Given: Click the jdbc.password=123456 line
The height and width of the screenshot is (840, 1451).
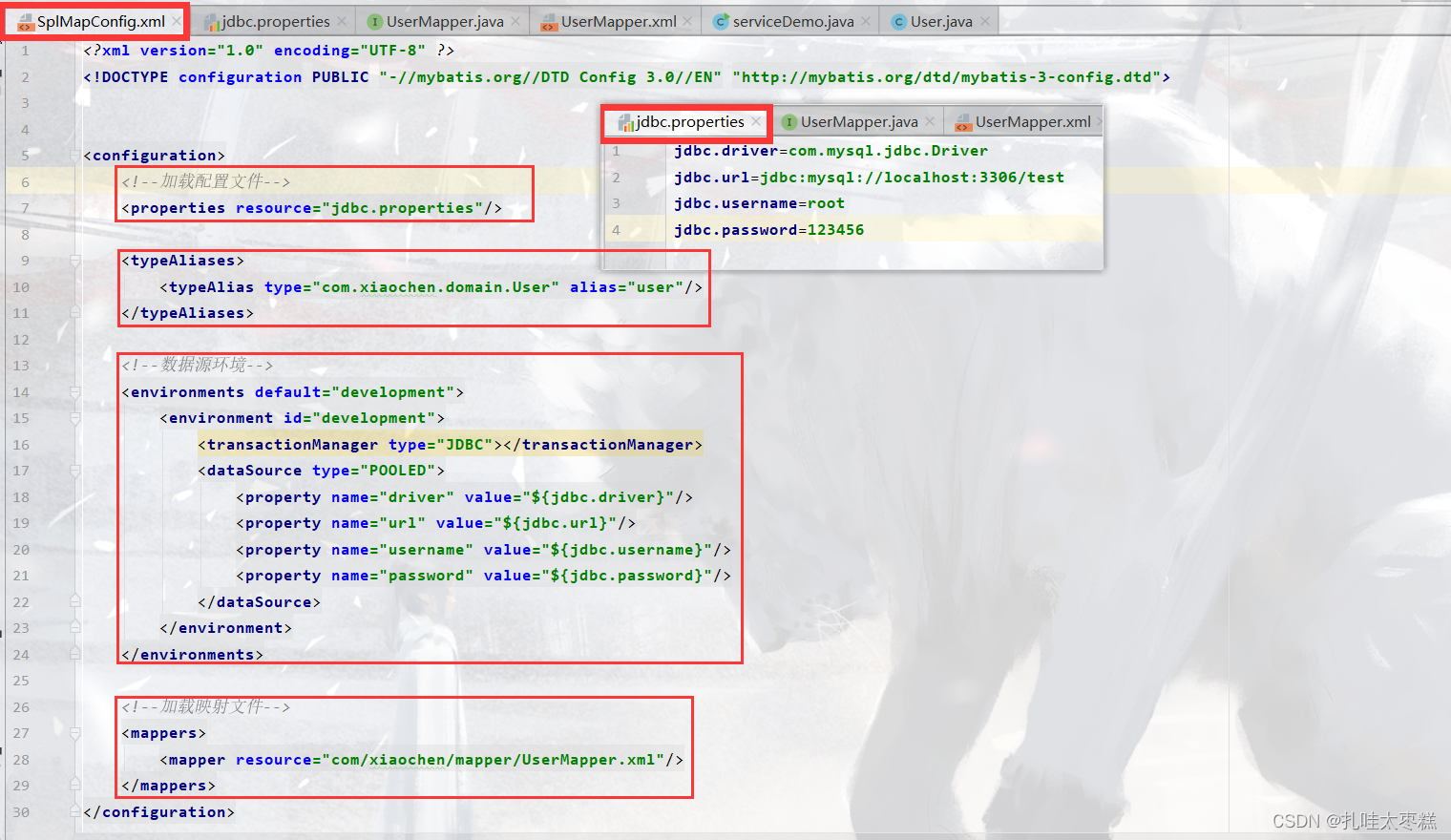Looking at the screenshot, I should click(x=769, y=230).
